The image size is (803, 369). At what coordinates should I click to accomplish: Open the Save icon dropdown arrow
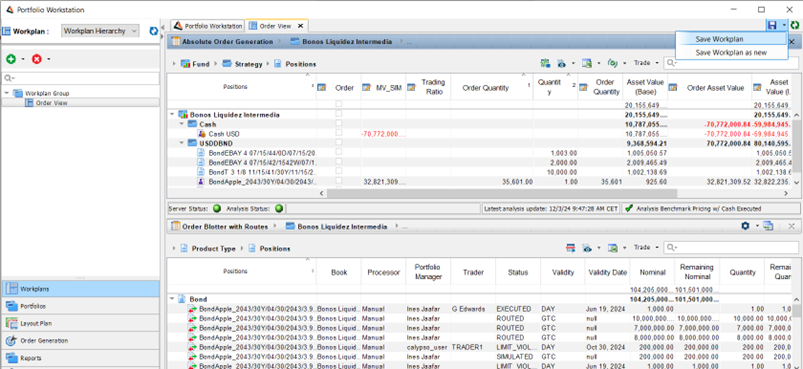coord(784,25)
